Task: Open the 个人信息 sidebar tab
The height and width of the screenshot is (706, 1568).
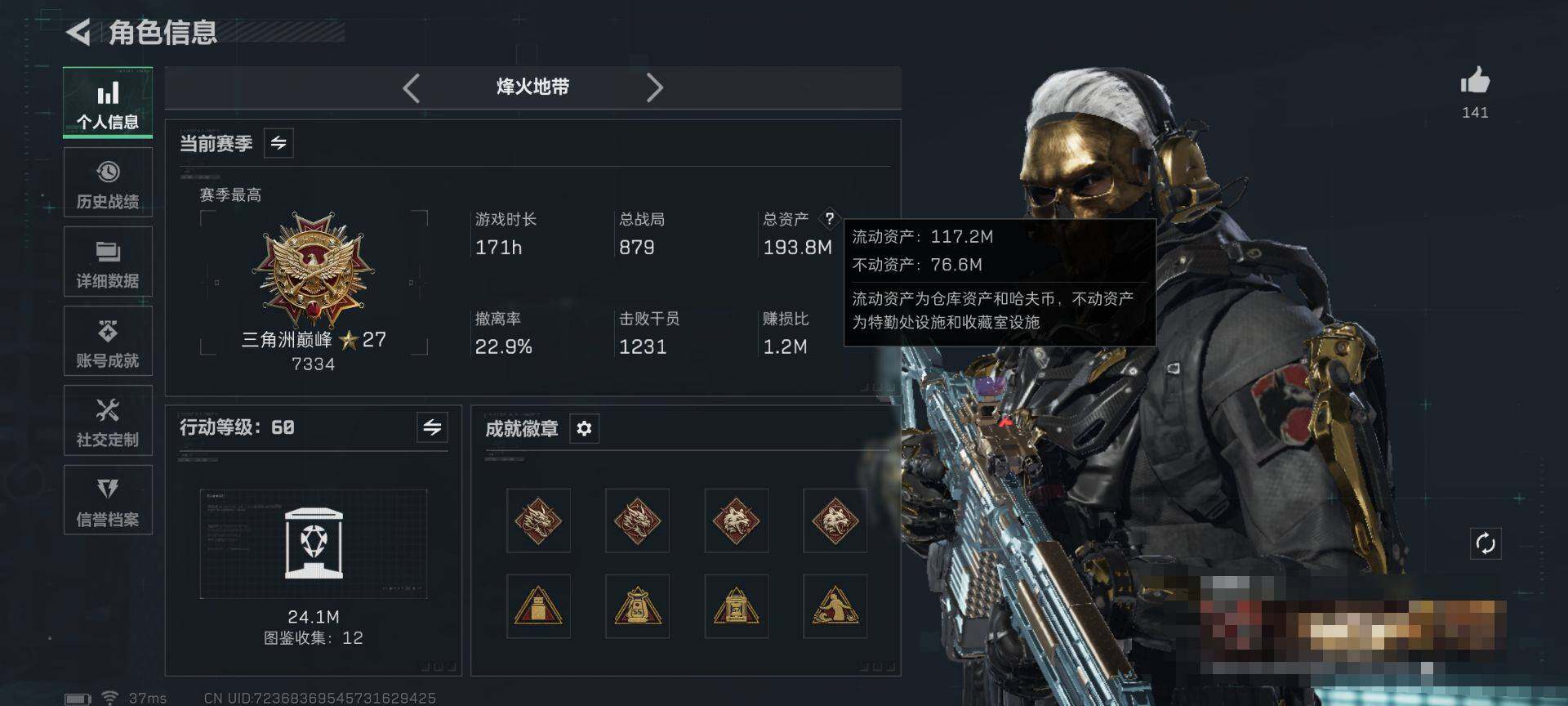Action: pyautogui.click(x=108, y=103)
